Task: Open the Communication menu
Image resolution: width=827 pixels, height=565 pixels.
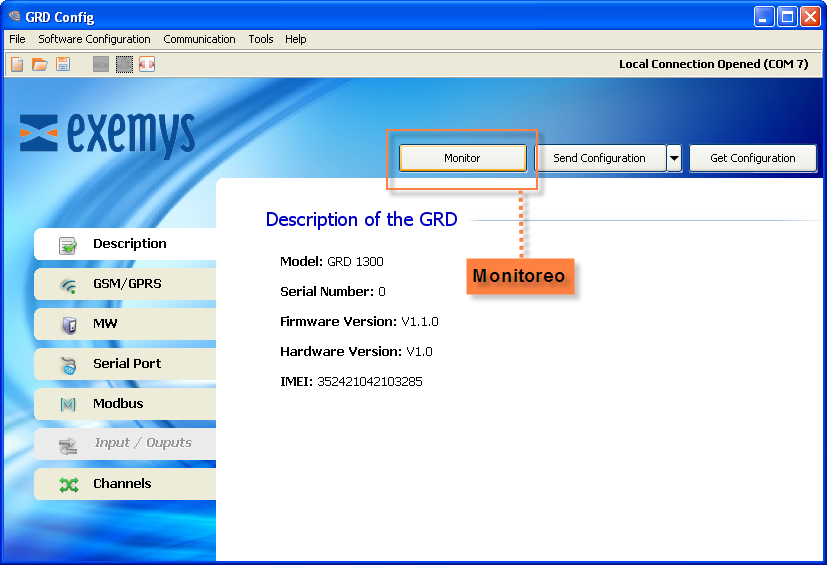Action: pyautogui.click(x=199, y=39)
